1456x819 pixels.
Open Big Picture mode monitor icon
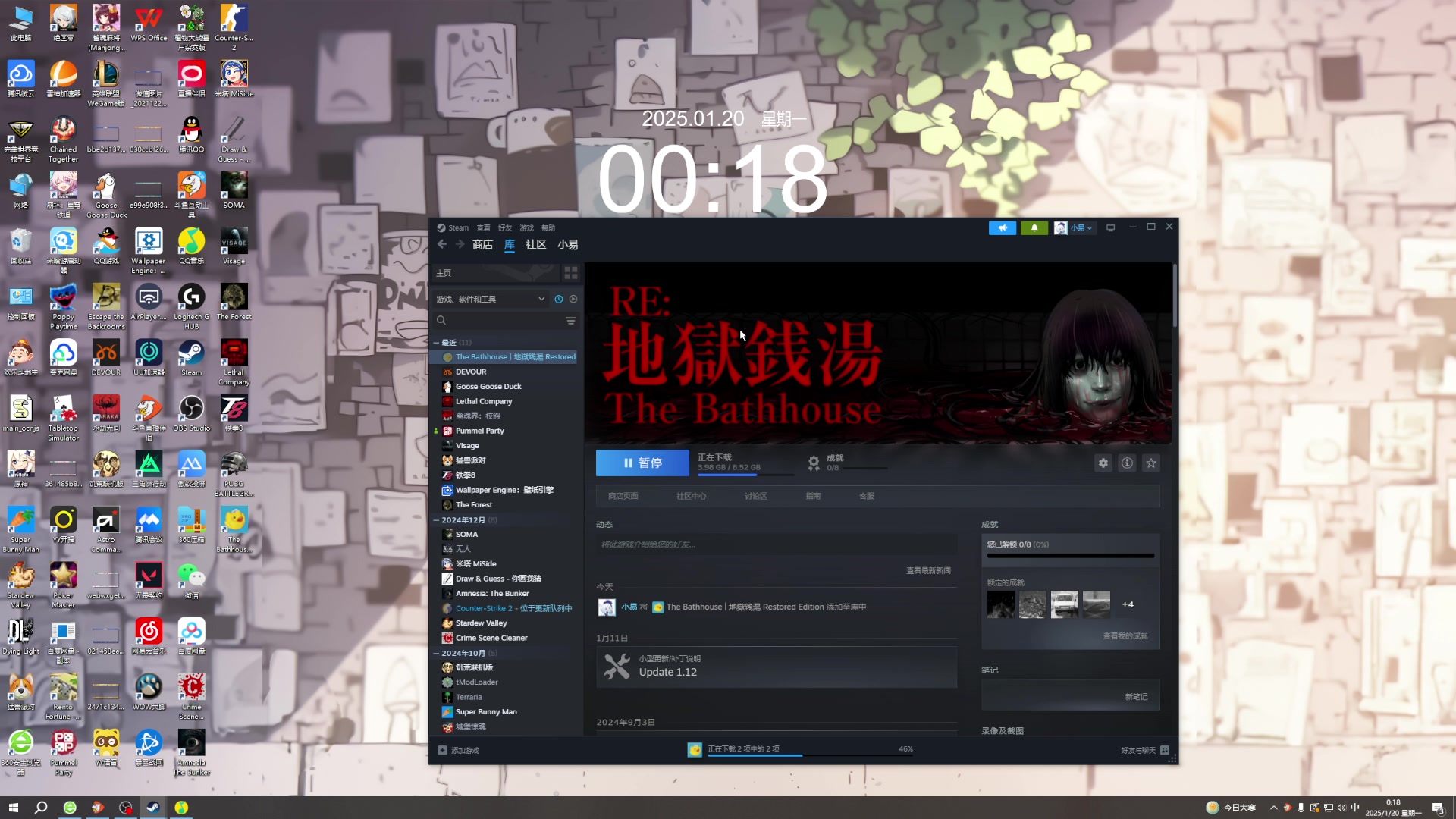[x=1110, y=227]
